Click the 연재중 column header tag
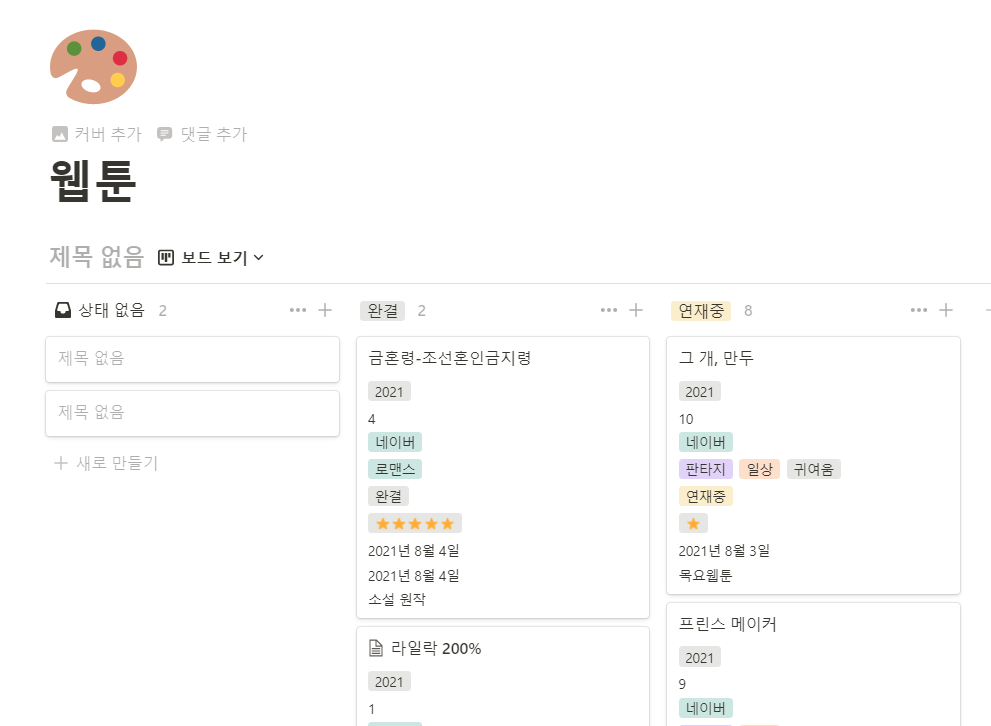991x726 pixels. [701, 311]
